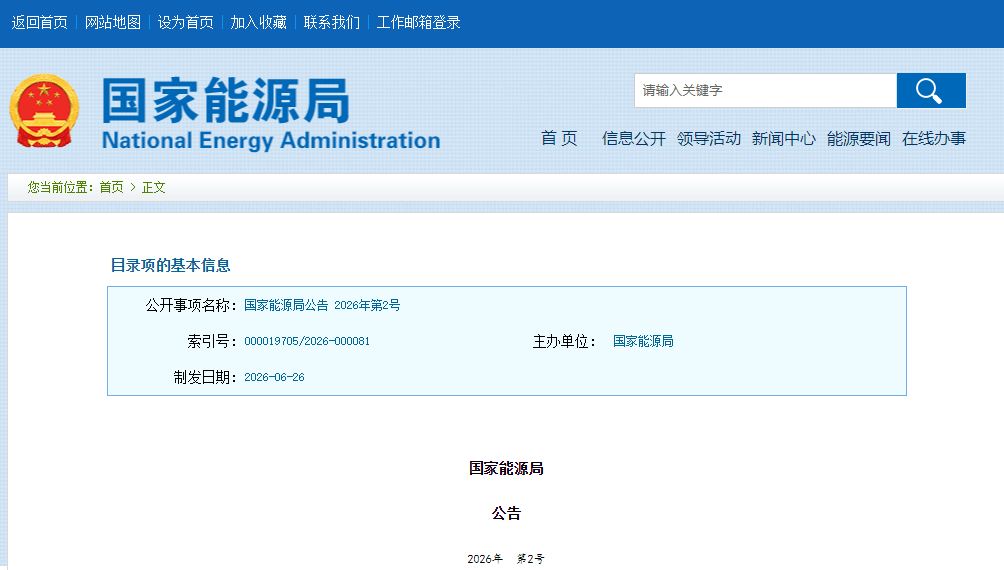
Task: Click issue date 2026-06-26
Action: [x=274, y=377]
